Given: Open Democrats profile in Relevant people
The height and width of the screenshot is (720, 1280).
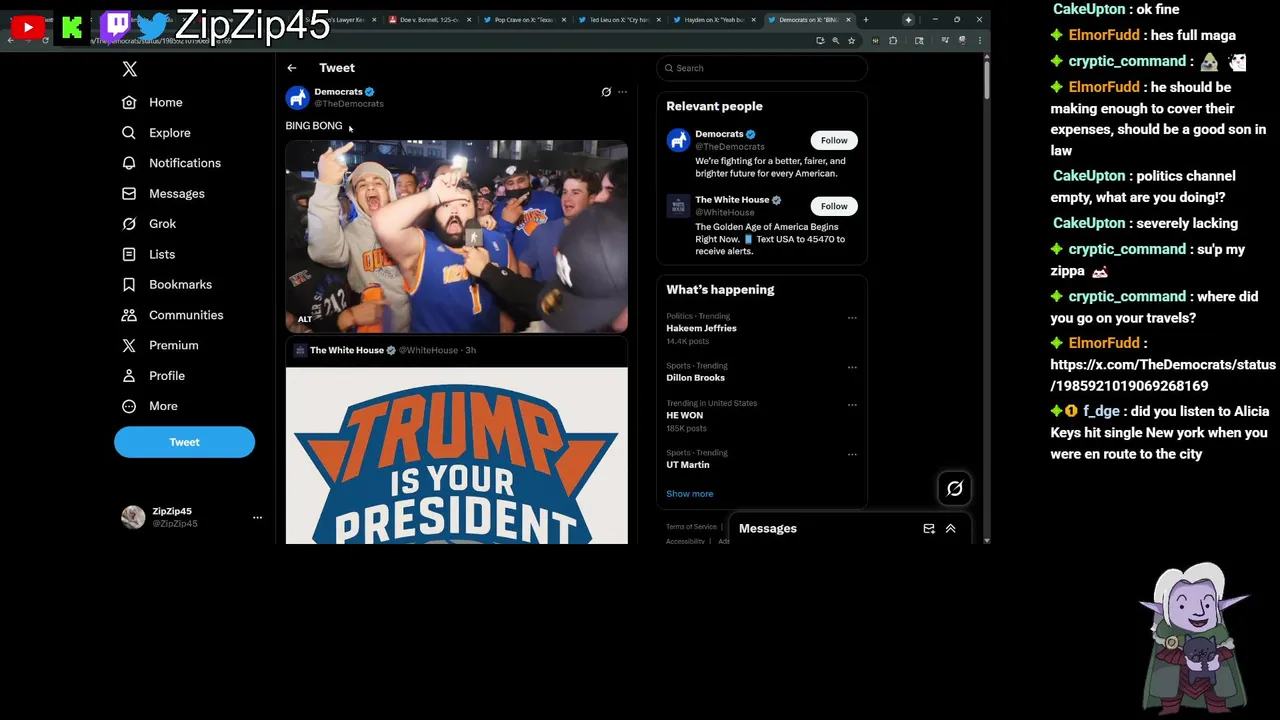Looking at the screenshot, I should tap(719, 134).
